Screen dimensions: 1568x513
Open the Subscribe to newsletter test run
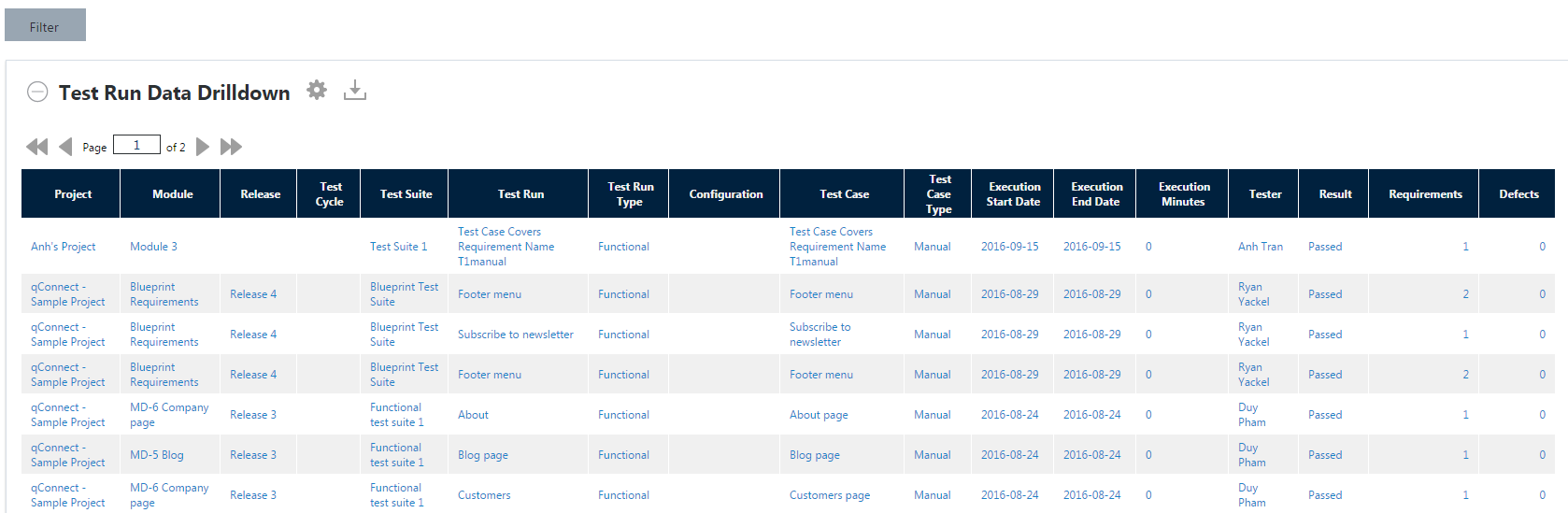tap(515, 335)
